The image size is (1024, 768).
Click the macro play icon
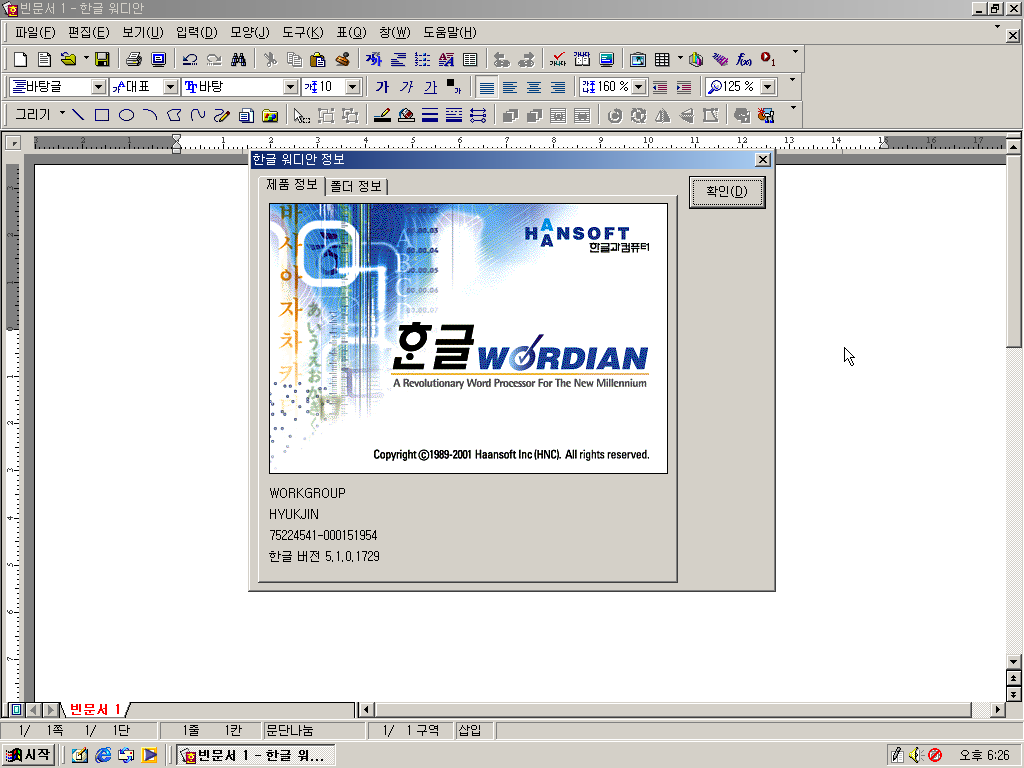pos(768,59)
